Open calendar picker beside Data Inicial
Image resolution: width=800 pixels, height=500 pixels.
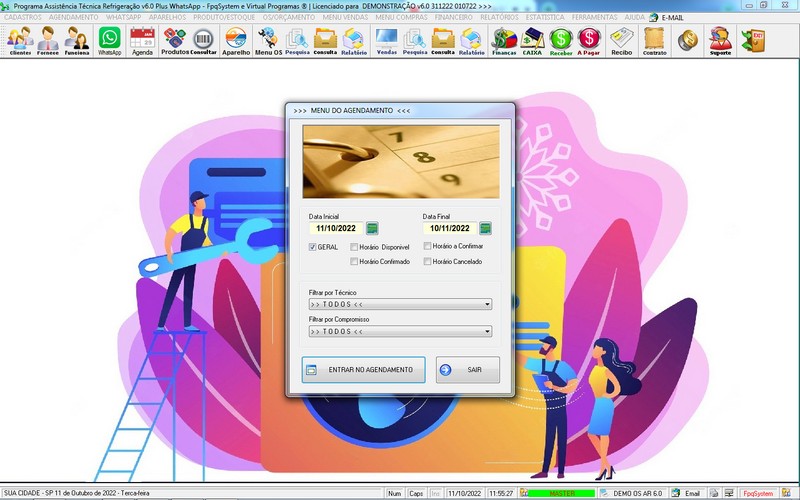(x=372, y=228)
